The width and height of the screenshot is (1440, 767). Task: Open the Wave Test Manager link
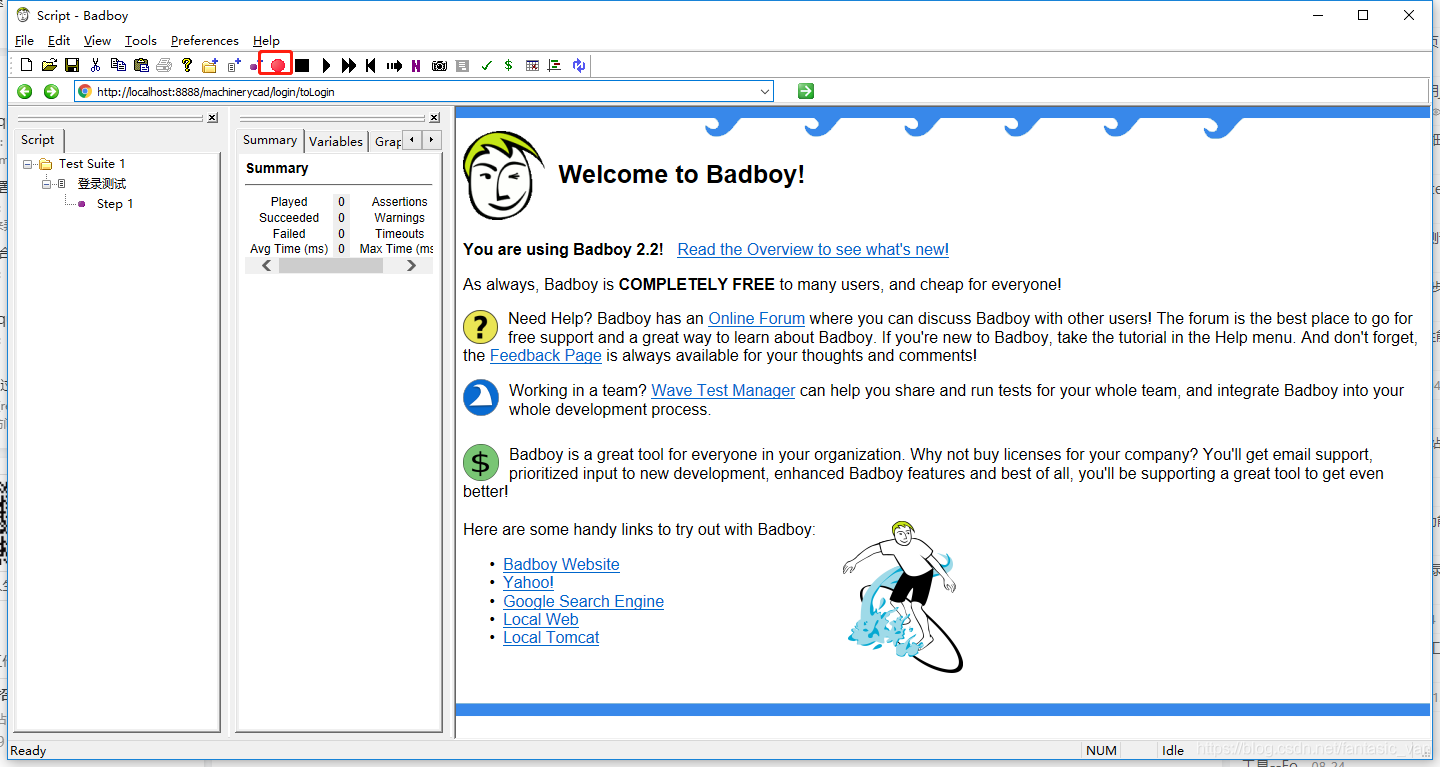pos(723,391)
